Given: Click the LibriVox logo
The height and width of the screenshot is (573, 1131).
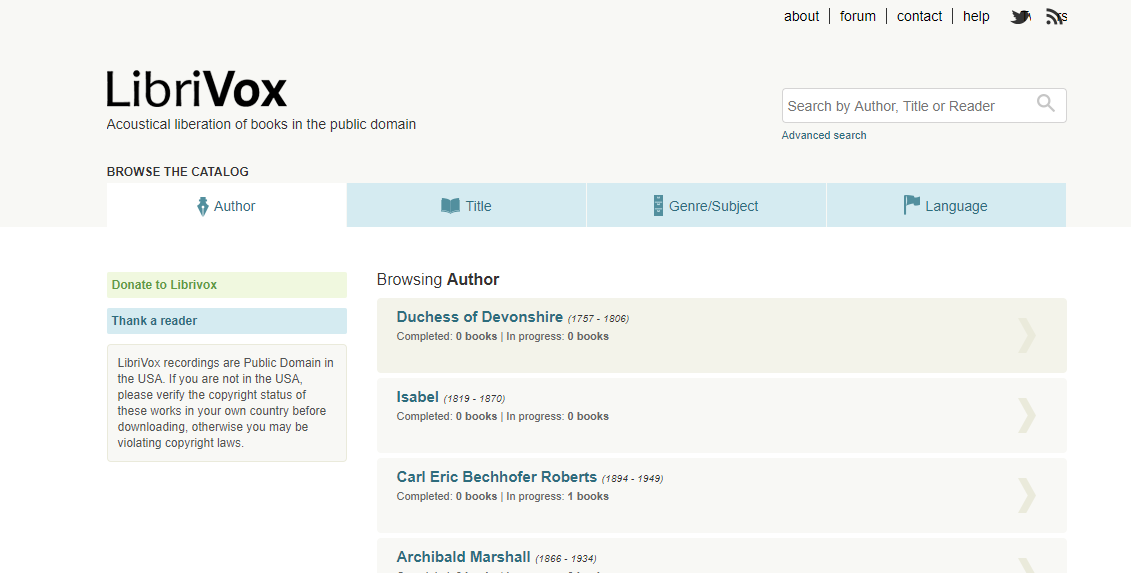Looking at the screenshot, I should 197,89.
